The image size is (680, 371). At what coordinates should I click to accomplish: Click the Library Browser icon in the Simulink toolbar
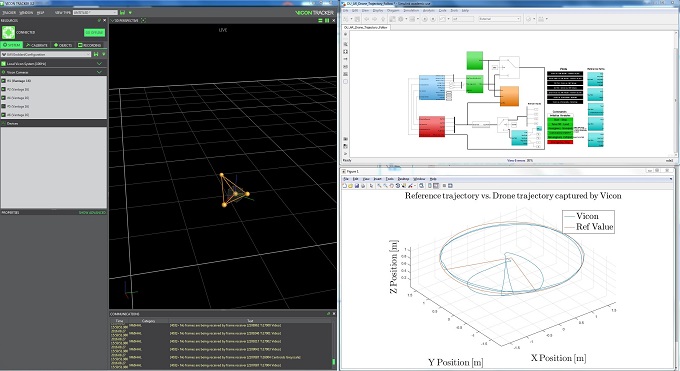click(392, 19)
